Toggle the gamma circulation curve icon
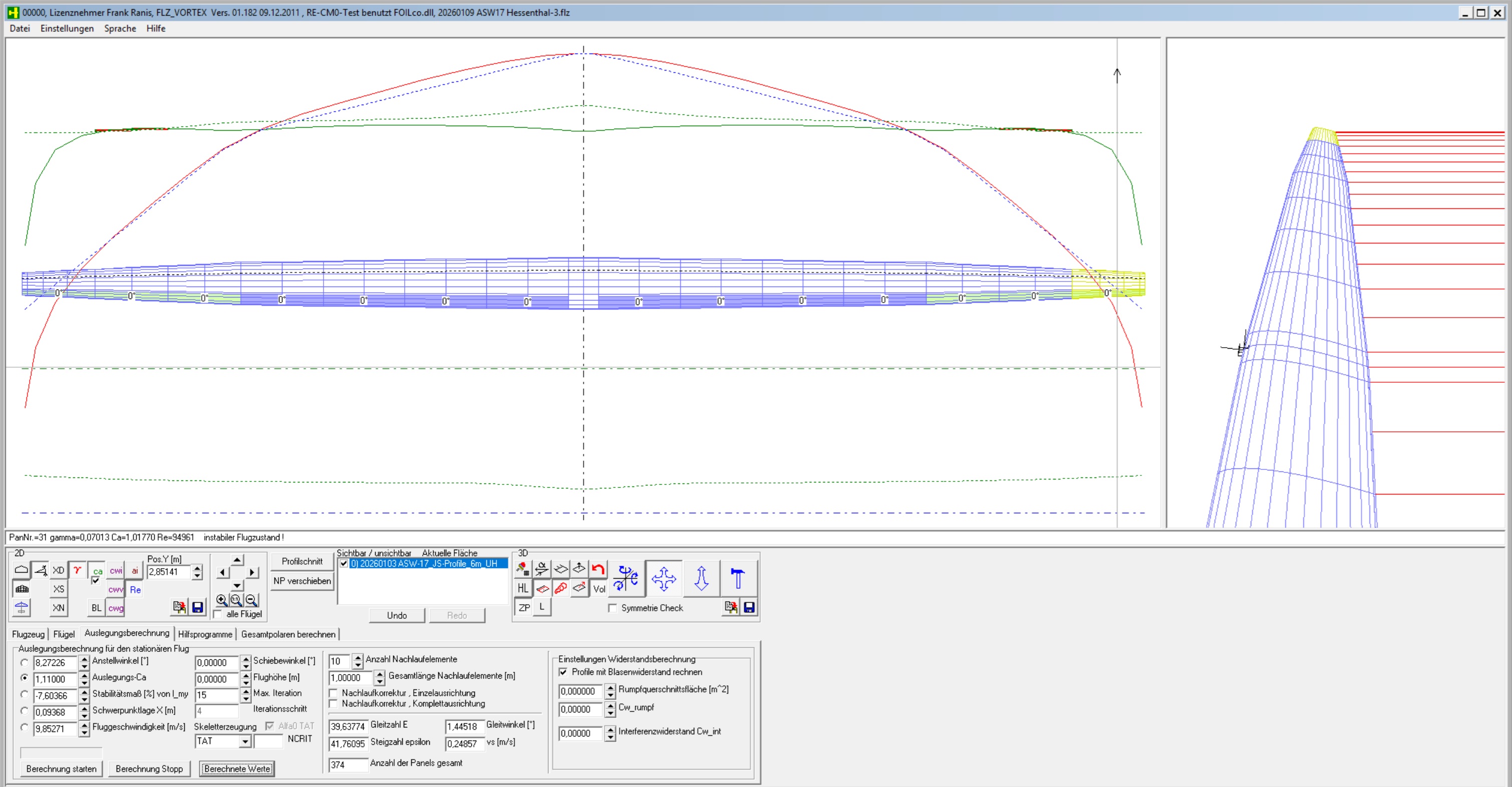Screen dimensions: 1512x787 [x=77, y=570]
